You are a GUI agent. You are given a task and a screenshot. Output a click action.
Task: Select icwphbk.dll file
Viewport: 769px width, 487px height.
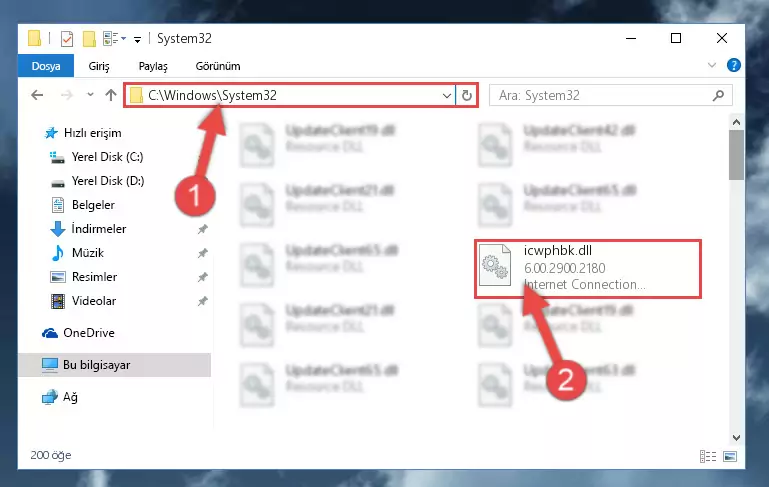588,269
